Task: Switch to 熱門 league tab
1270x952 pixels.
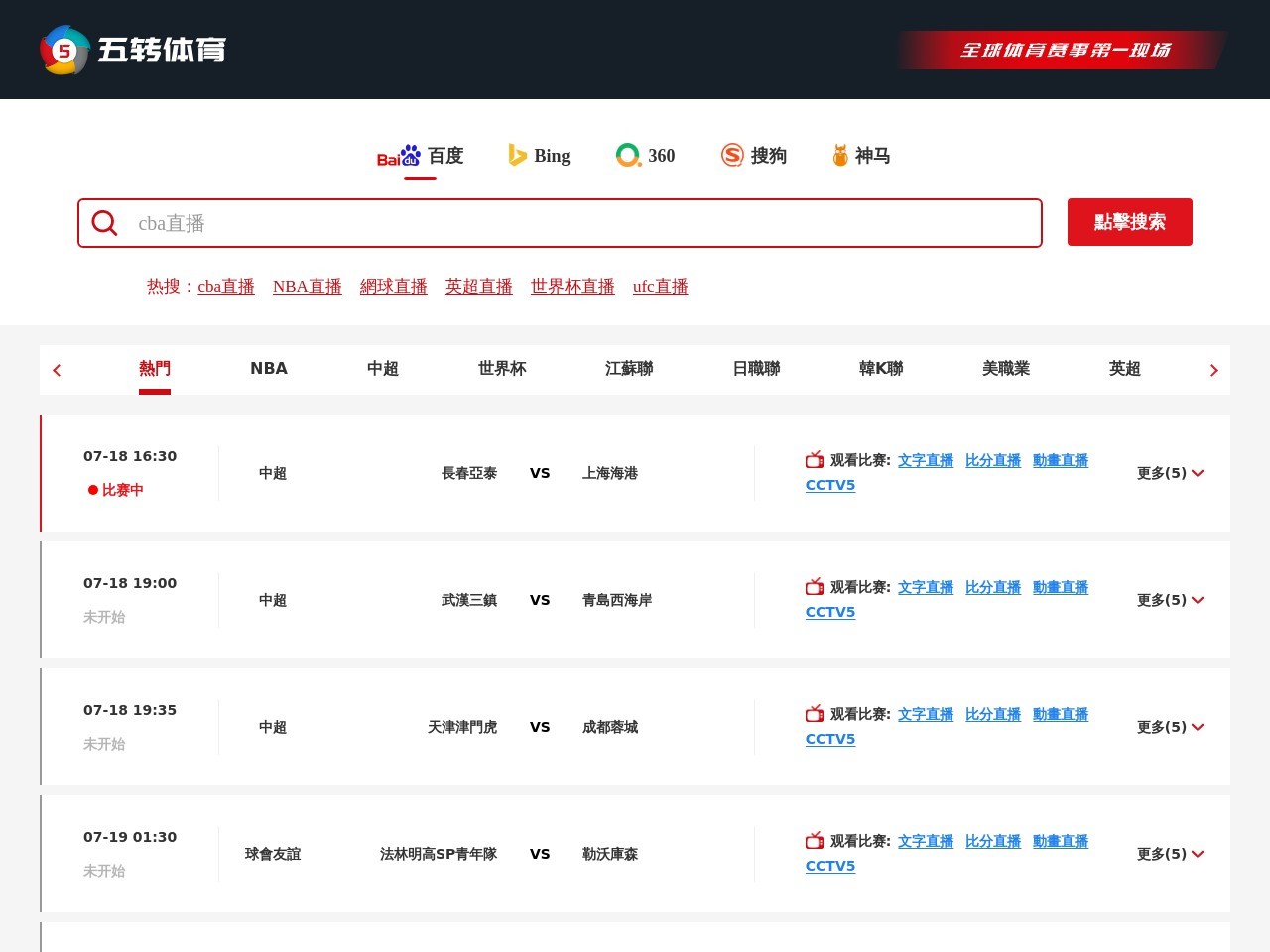Action: [x=155, y=369]
